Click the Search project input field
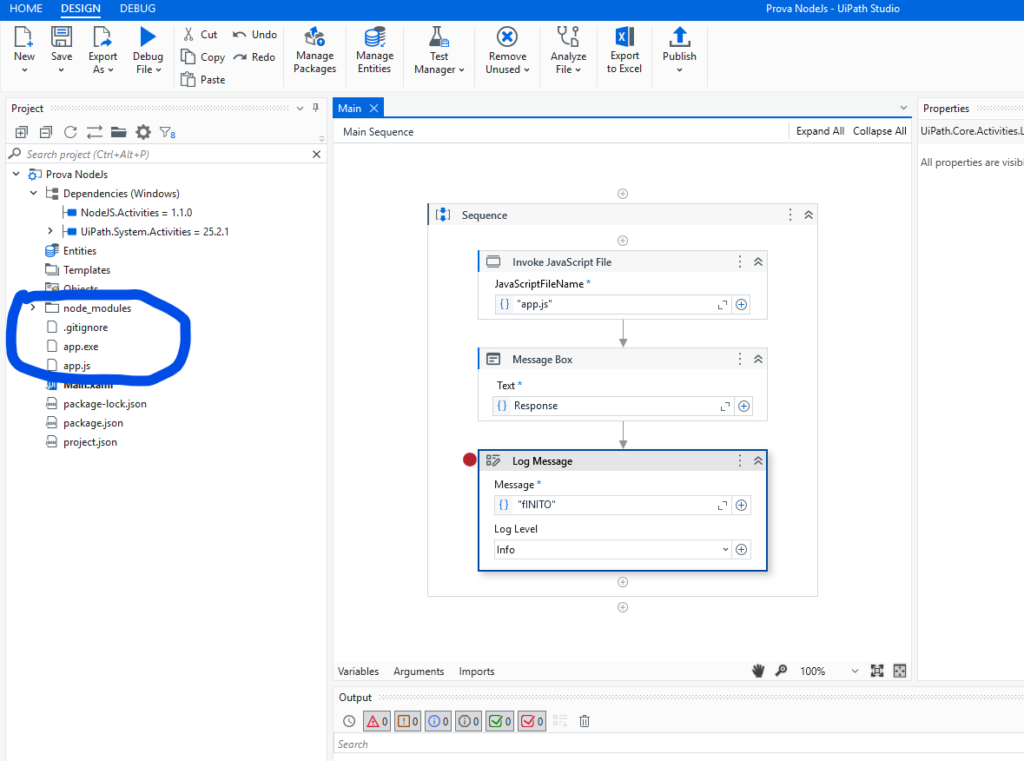1024x761 pixels. [x=165, y=154]
